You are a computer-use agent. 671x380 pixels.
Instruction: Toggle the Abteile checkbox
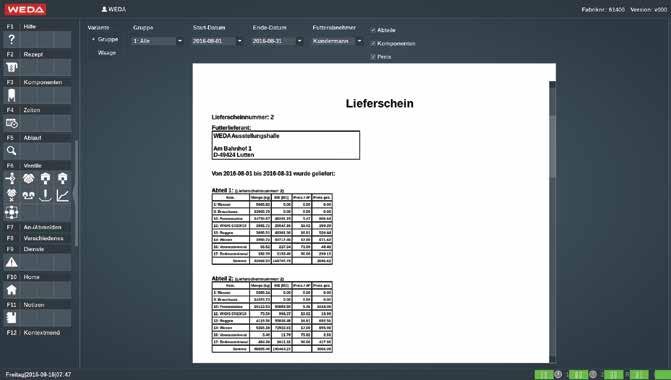(373, 30)
